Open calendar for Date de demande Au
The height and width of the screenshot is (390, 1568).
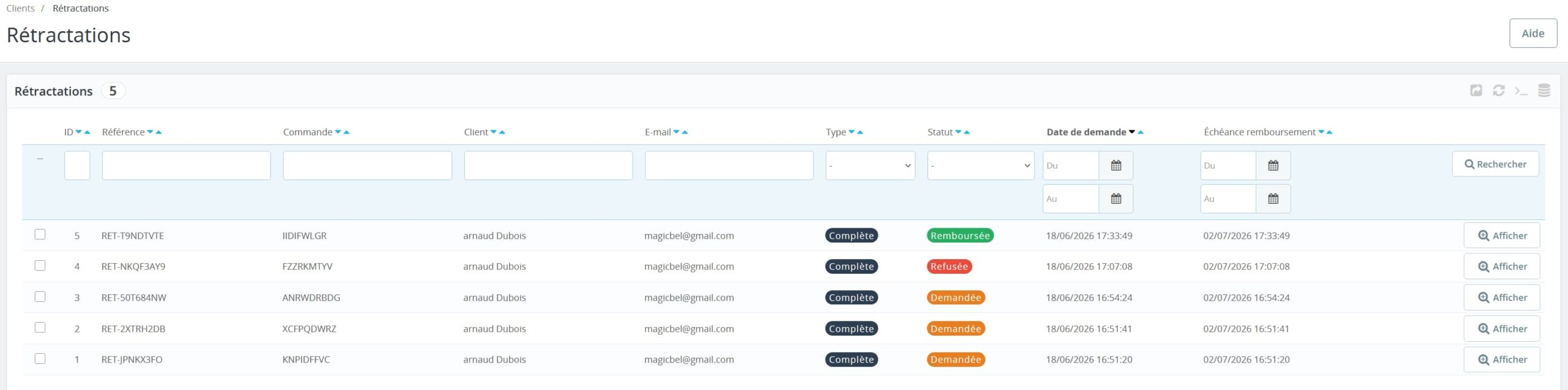tap(1116, 199)
